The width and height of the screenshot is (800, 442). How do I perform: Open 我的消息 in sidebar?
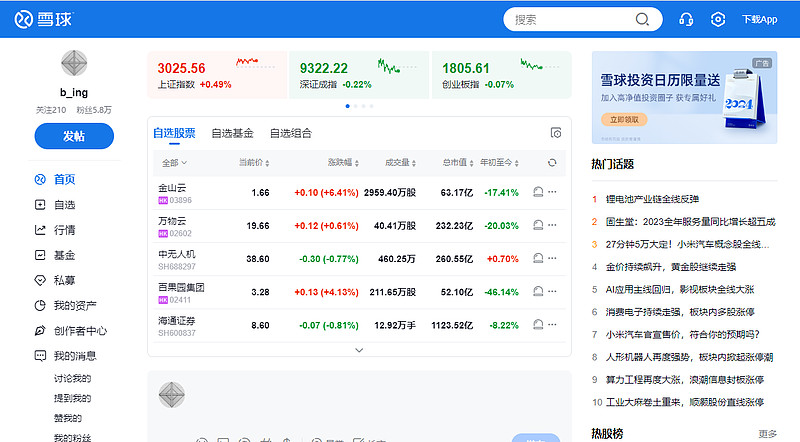pyautogui.click(x=65, y=356)
